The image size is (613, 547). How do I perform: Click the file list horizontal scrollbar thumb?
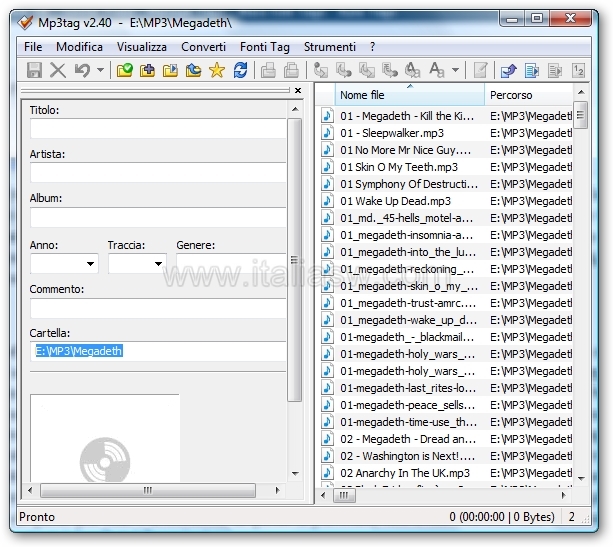click(x=344, y=496)
